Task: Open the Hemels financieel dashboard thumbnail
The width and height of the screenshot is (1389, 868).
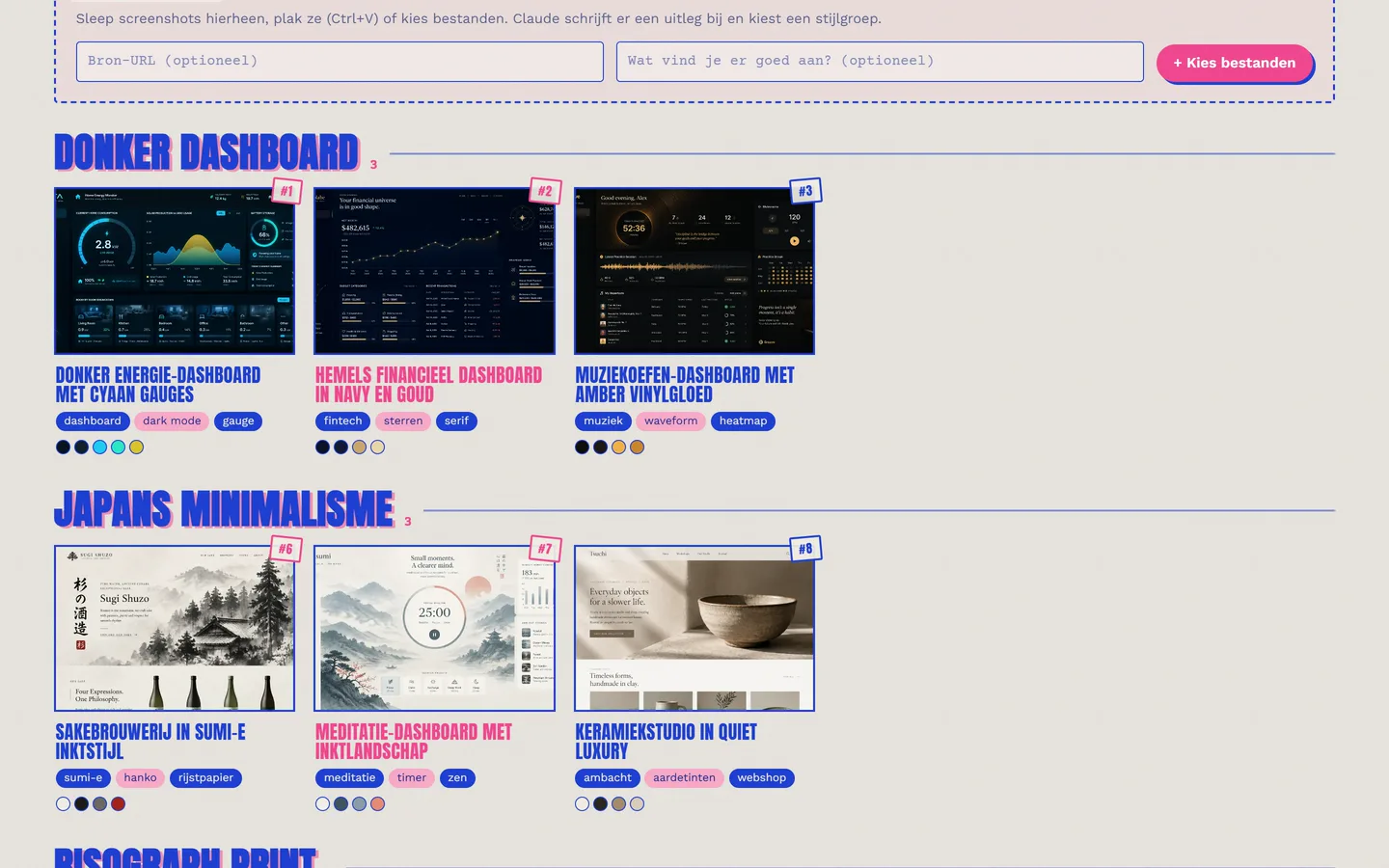Action: tap(435, 271)
